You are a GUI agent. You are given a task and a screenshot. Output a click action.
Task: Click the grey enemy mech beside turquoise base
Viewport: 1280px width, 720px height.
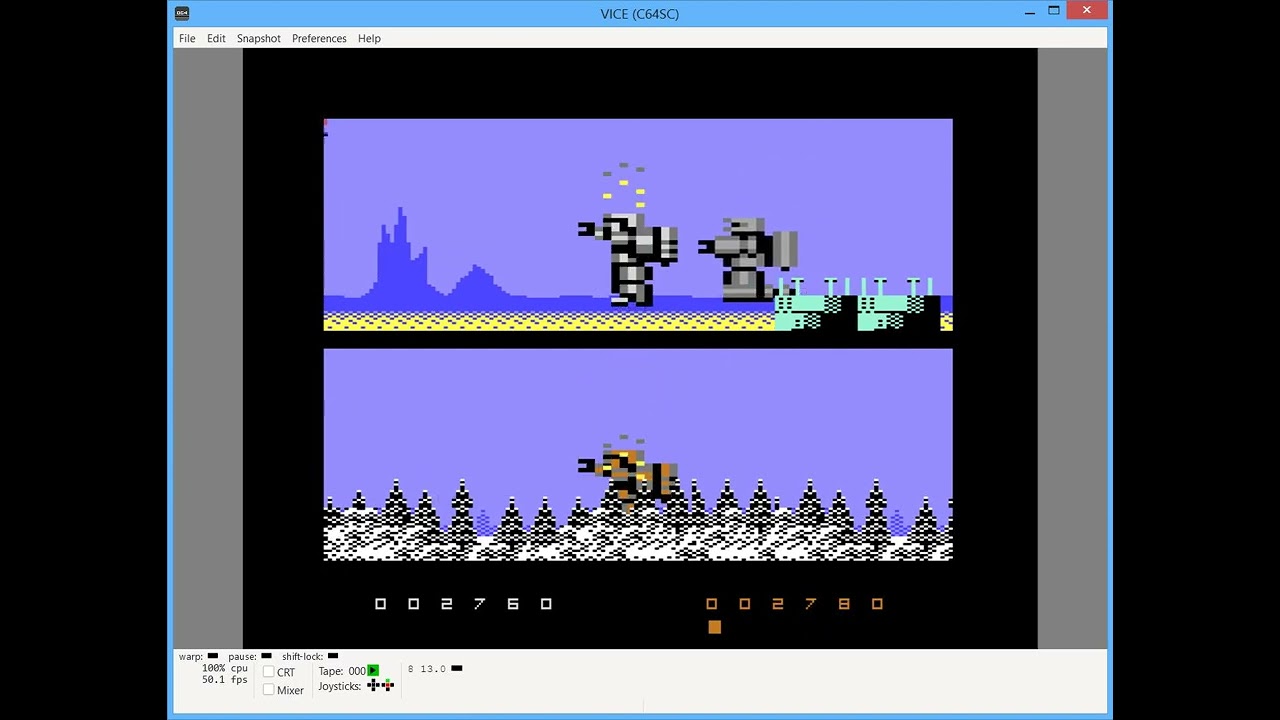748,259
